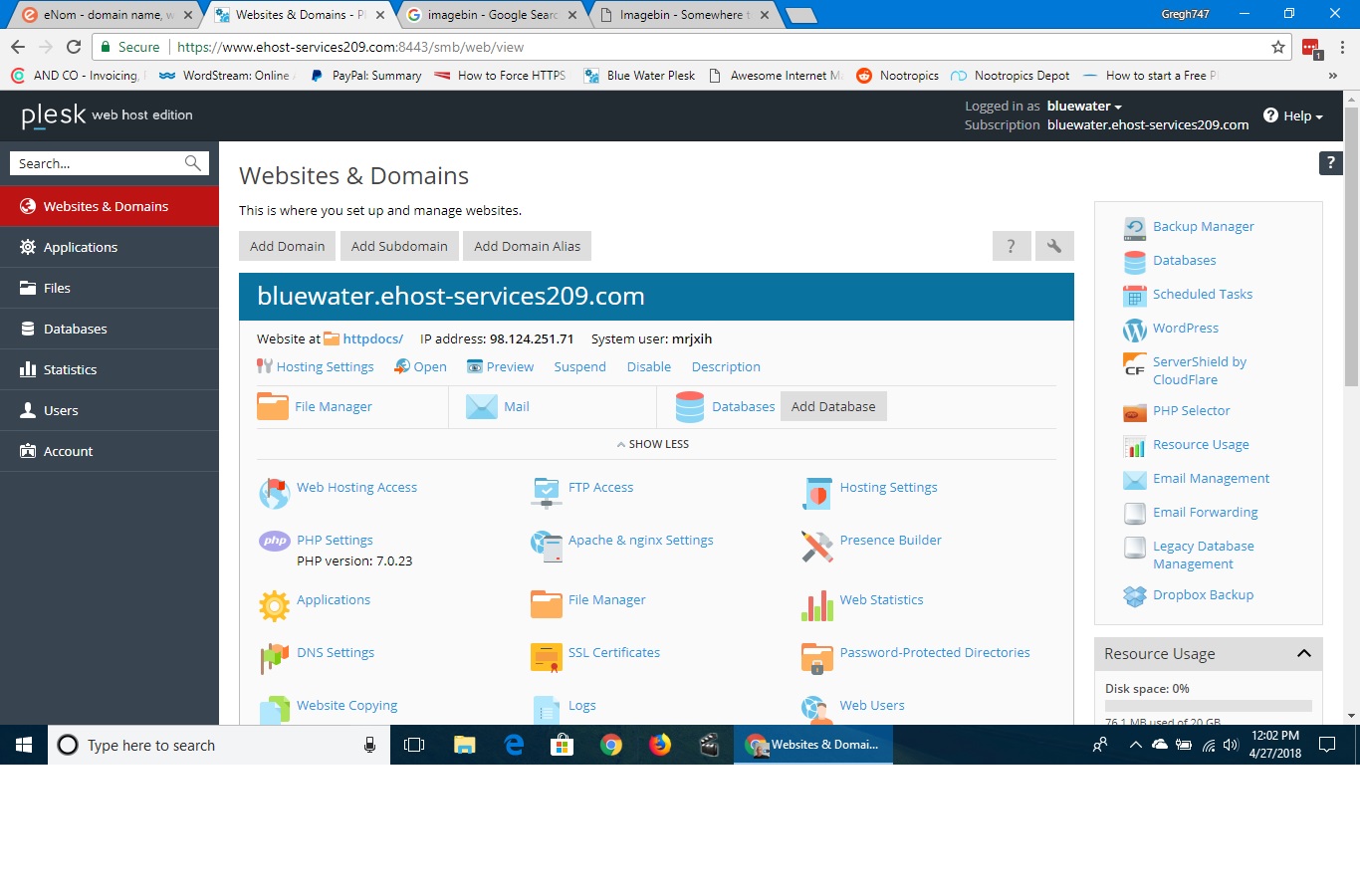Open the httpdocs/ folder link
The height and width of the screenshot is (896, 1360).
pyautogui.click(x=372, y=338)
